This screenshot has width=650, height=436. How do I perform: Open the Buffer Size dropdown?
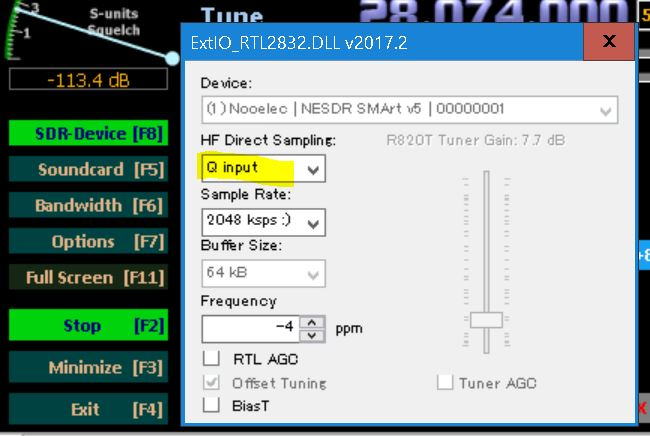click(x=264, y=274)
